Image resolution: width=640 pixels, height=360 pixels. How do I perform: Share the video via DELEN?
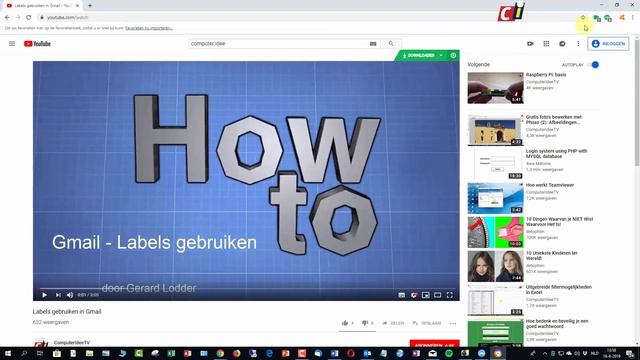(x=393, y=323)
